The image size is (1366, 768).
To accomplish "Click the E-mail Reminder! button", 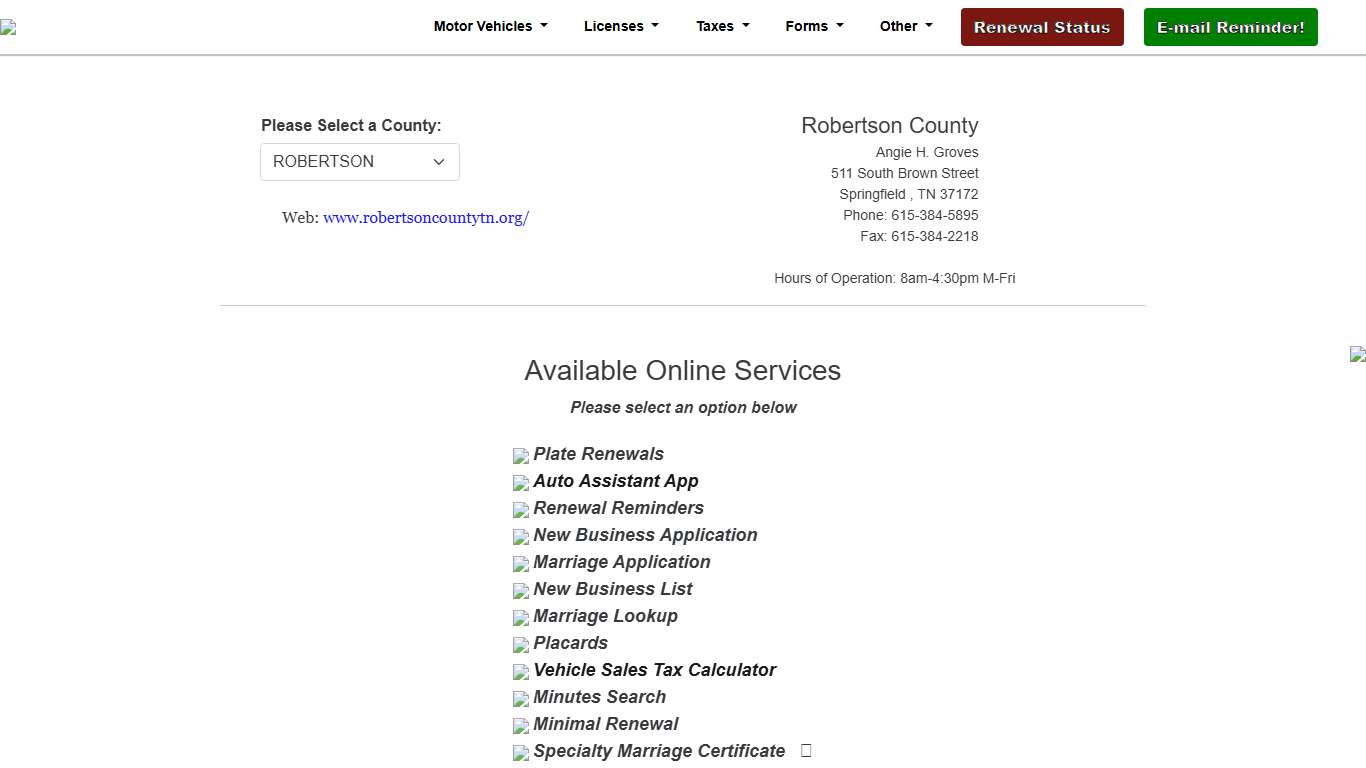I will [x=1230, y=27].
